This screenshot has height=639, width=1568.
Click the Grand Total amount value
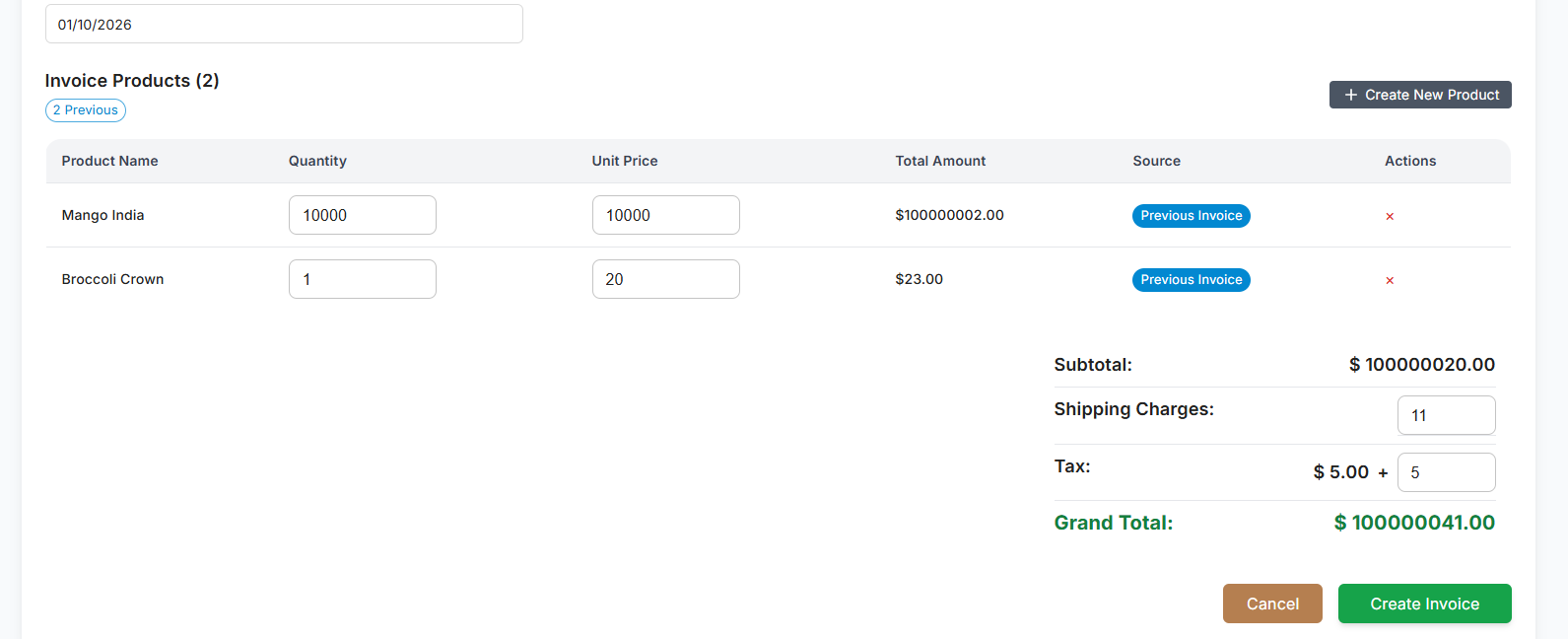click(x=1414, y=523)
